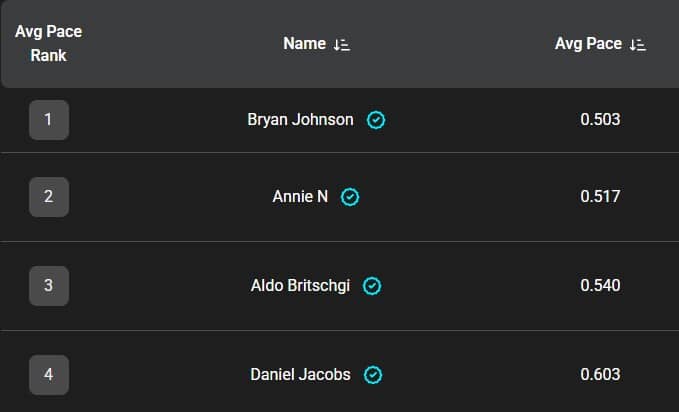Viewport: 679px width, 412px height.
Task: Open Bryan Johnson's profile name link
Action: point(300,120)
